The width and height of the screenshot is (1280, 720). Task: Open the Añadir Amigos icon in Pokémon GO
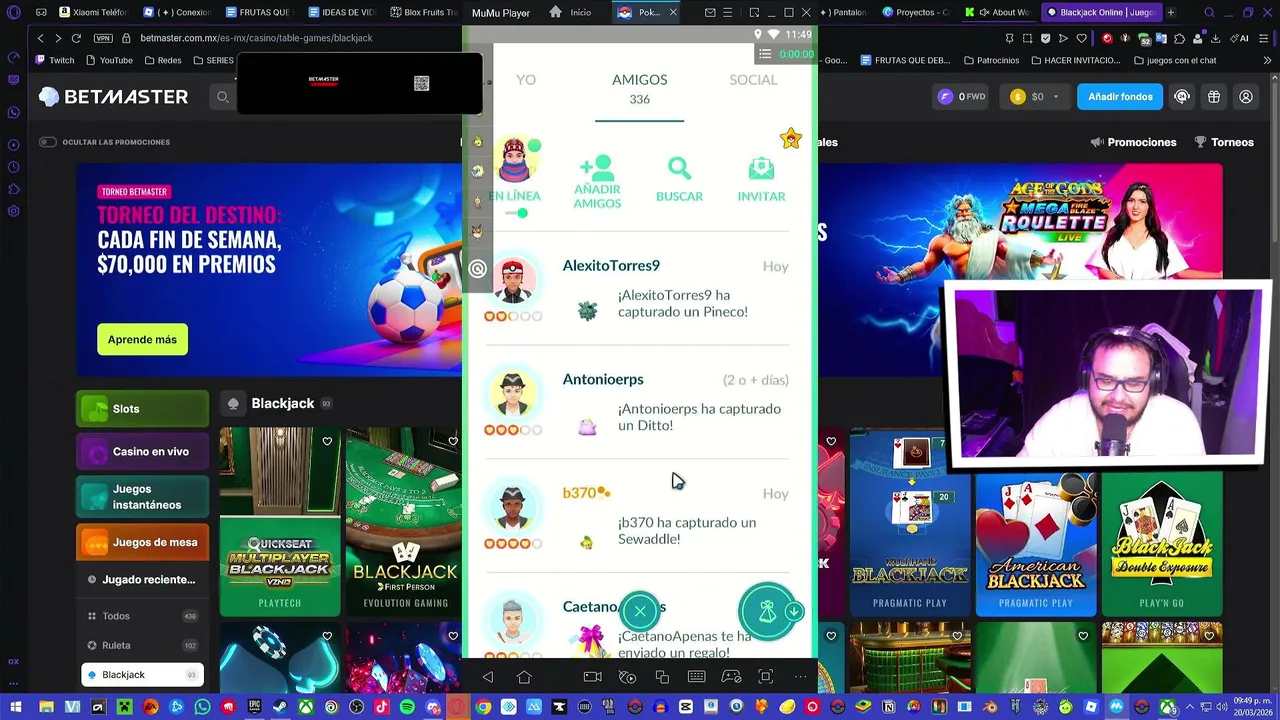click(597, 182)
